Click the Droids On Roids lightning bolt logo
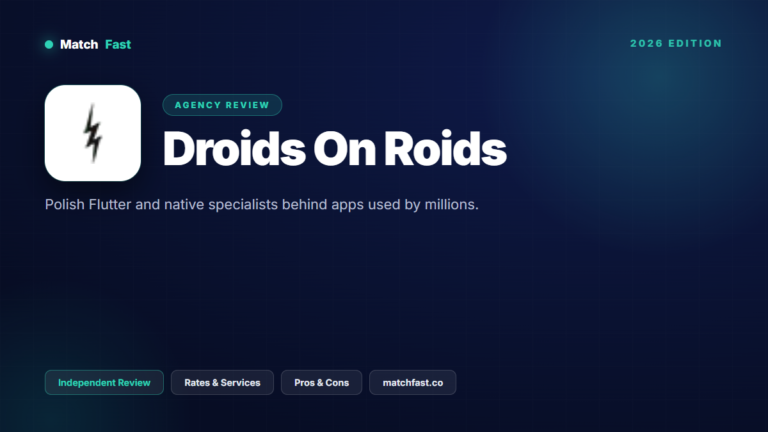Image resolution: width=768 pixels, height=432 pixels. coord(93,133)
